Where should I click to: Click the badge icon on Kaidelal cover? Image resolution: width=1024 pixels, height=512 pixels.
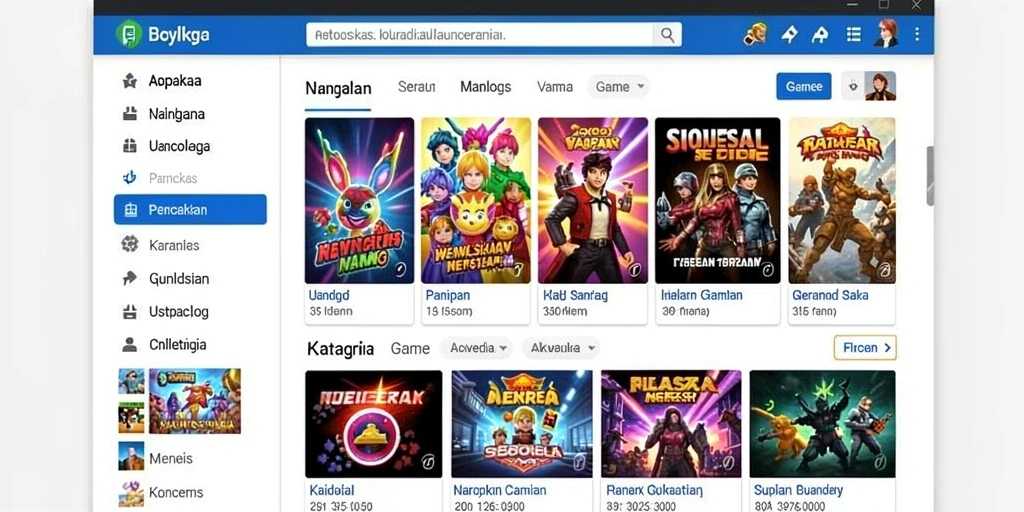(428, 462)
